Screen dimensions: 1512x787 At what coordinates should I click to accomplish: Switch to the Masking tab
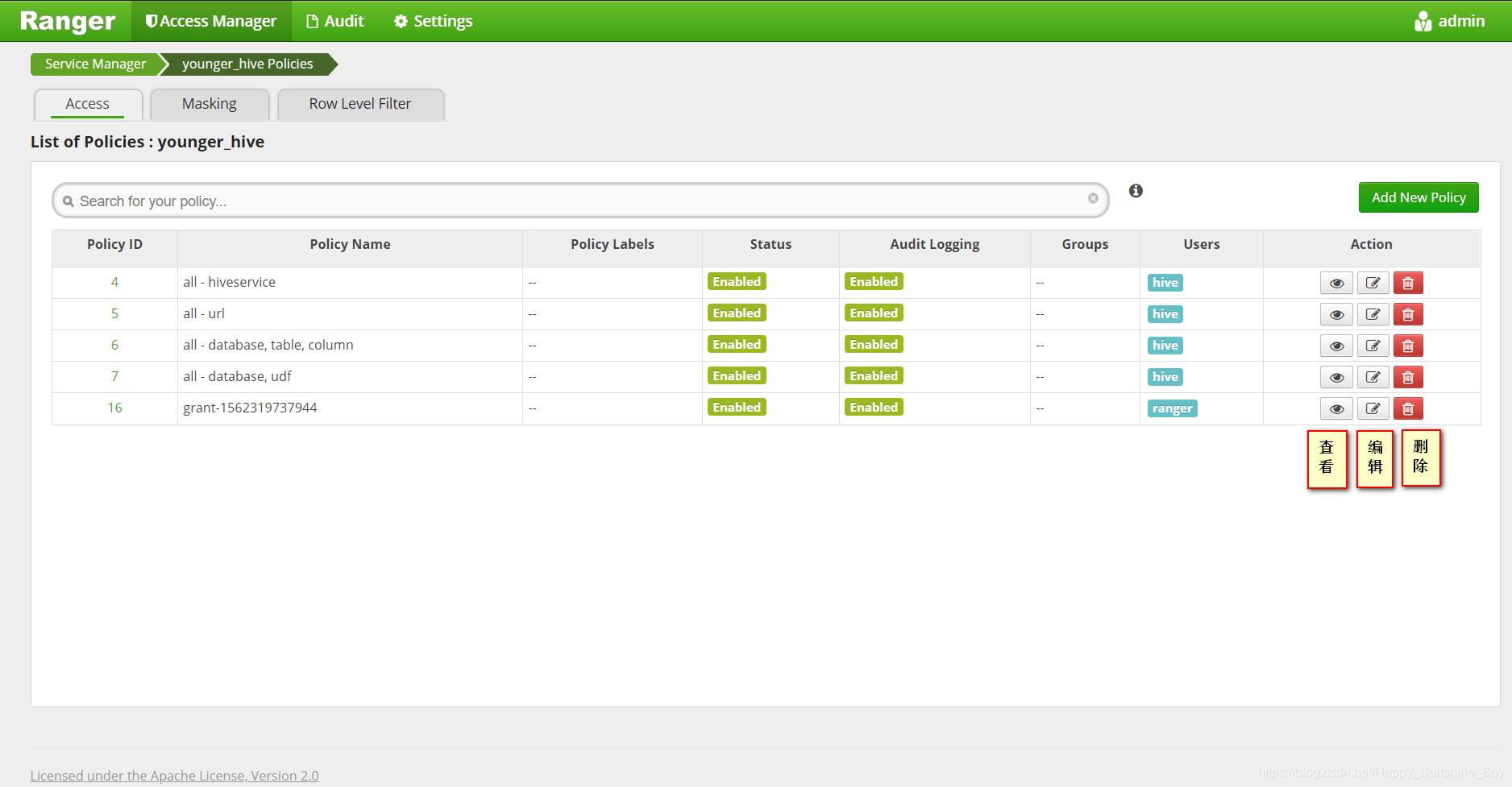209,103
